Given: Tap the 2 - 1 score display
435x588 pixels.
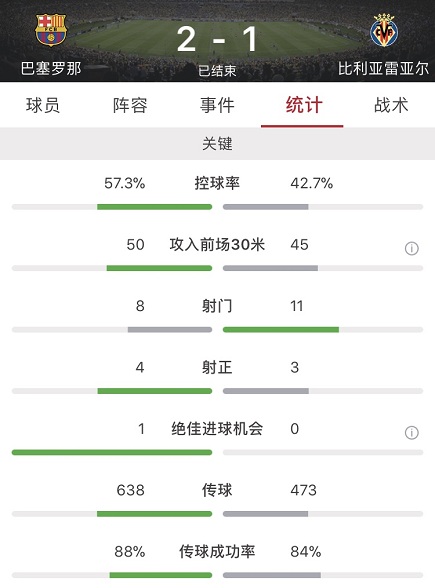Looking at the screenshot, I should pos(217,39).
